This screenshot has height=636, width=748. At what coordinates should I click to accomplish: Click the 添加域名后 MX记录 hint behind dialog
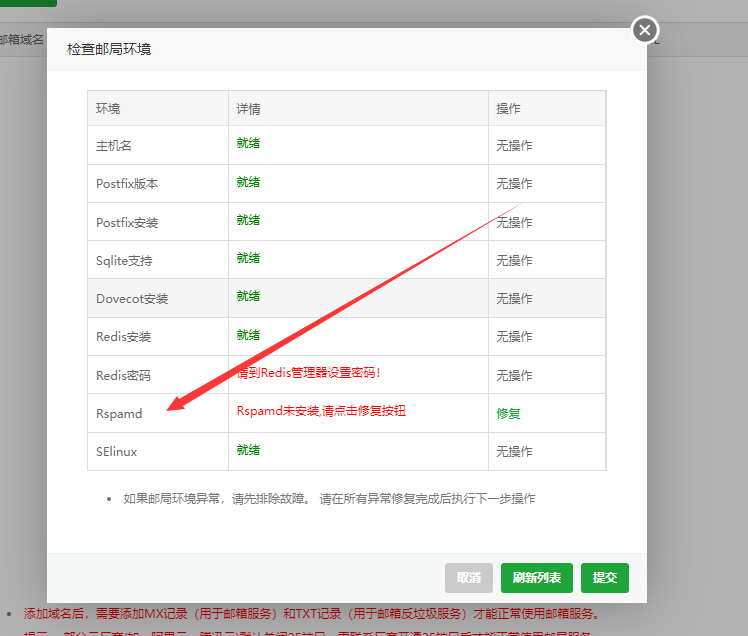tap(312, 614)
